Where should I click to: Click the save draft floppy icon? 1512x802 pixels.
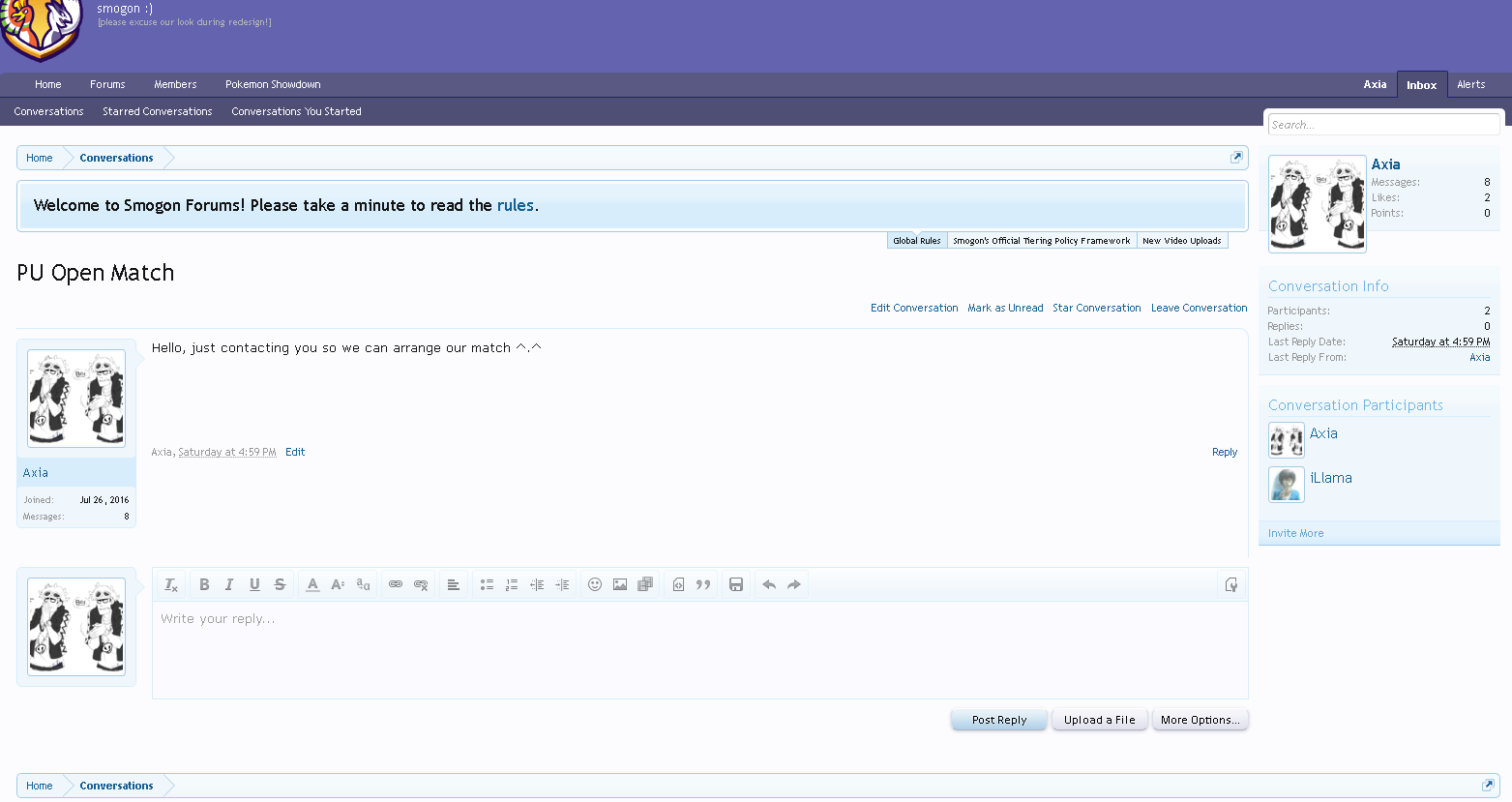coord(736,584)
